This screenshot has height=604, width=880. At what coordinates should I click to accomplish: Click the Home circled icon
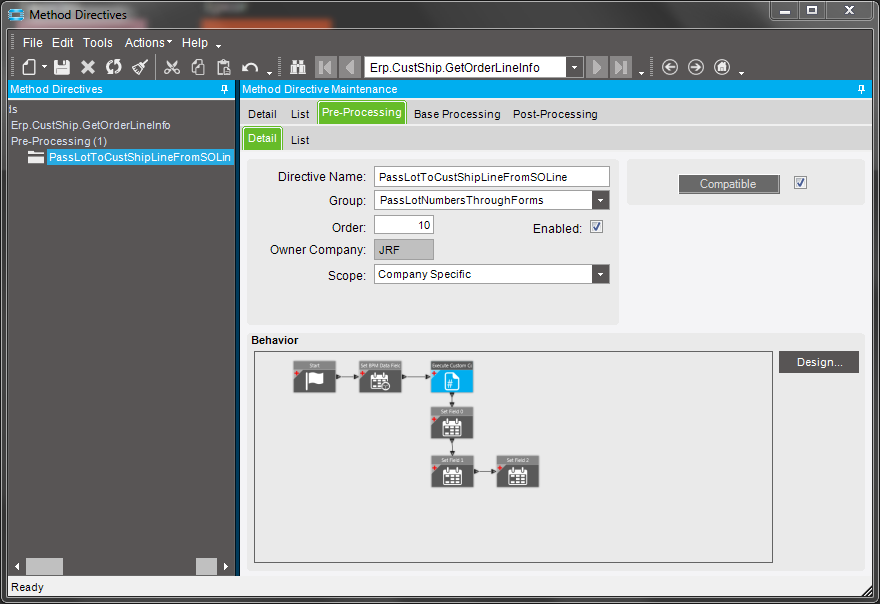[722, 67]
